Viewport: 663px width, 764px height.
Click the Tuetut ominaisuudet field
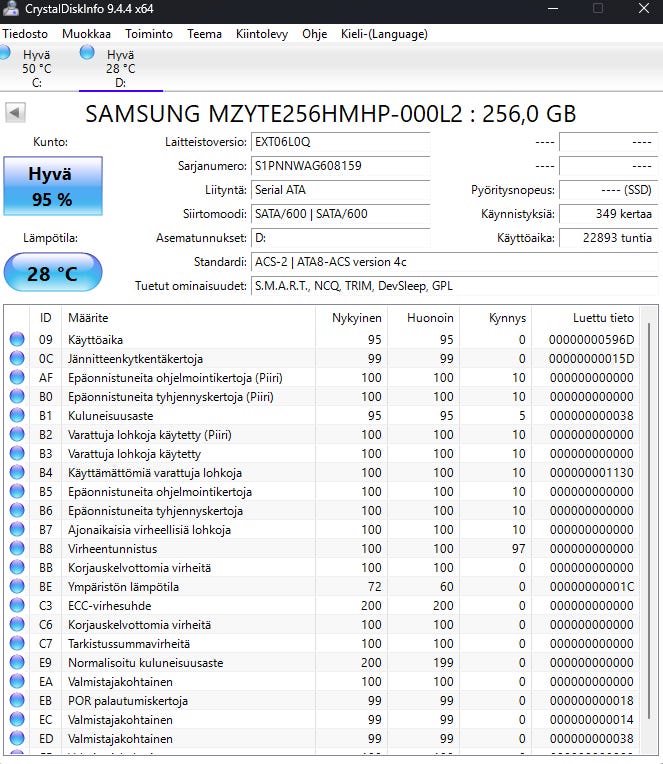pos(455,286)
